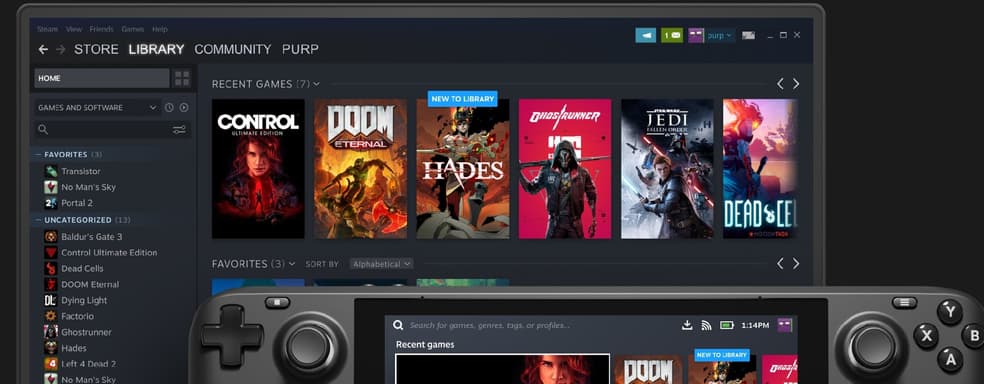Click the 1:14PM clock on Steam Deck
The width and height of the screenshot is (984, 384).
tap(755, 325)
